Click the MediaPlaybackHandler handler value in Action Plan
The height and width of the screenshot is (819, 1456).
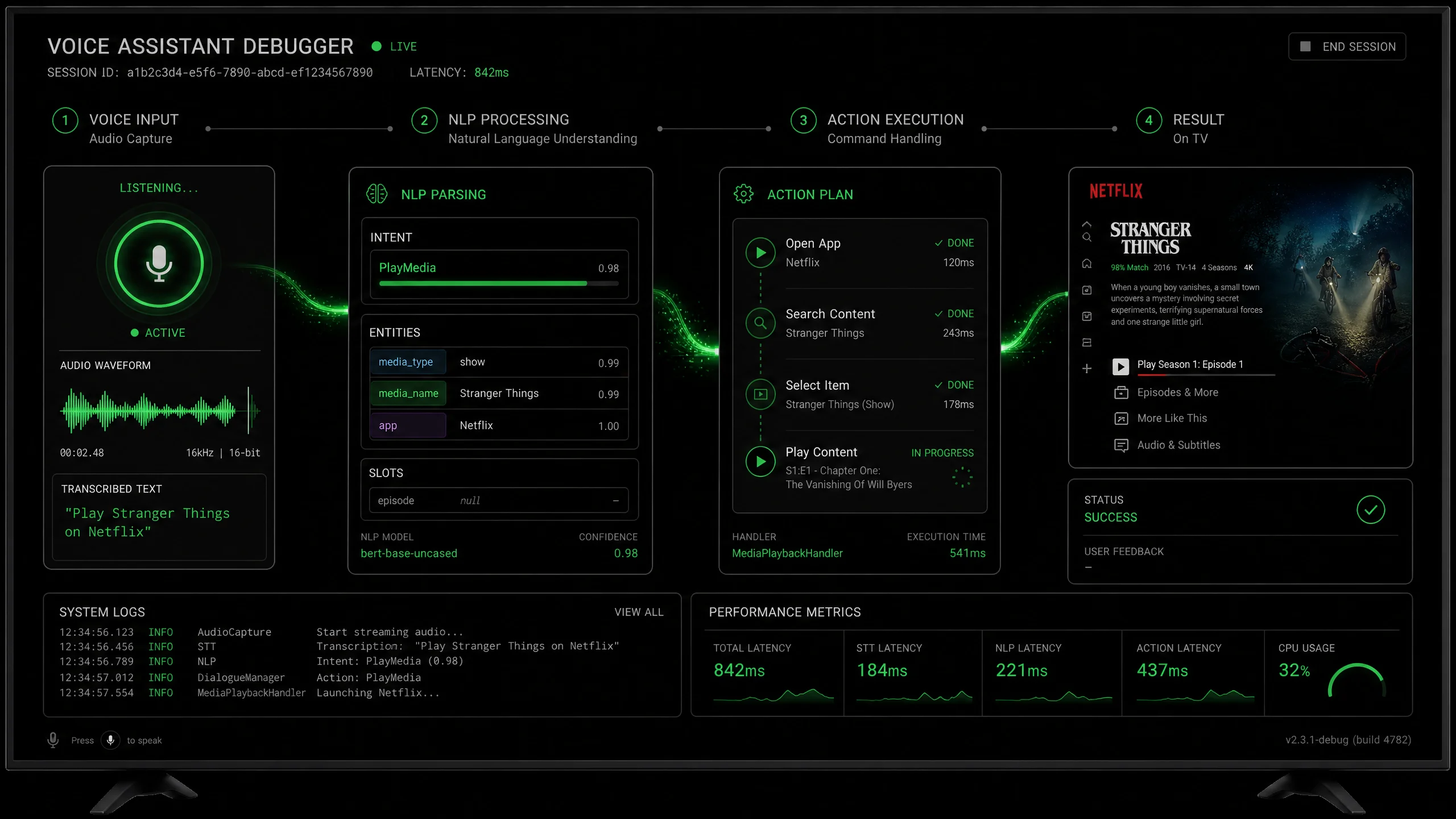pyautogui.click(x=787, y=553)
